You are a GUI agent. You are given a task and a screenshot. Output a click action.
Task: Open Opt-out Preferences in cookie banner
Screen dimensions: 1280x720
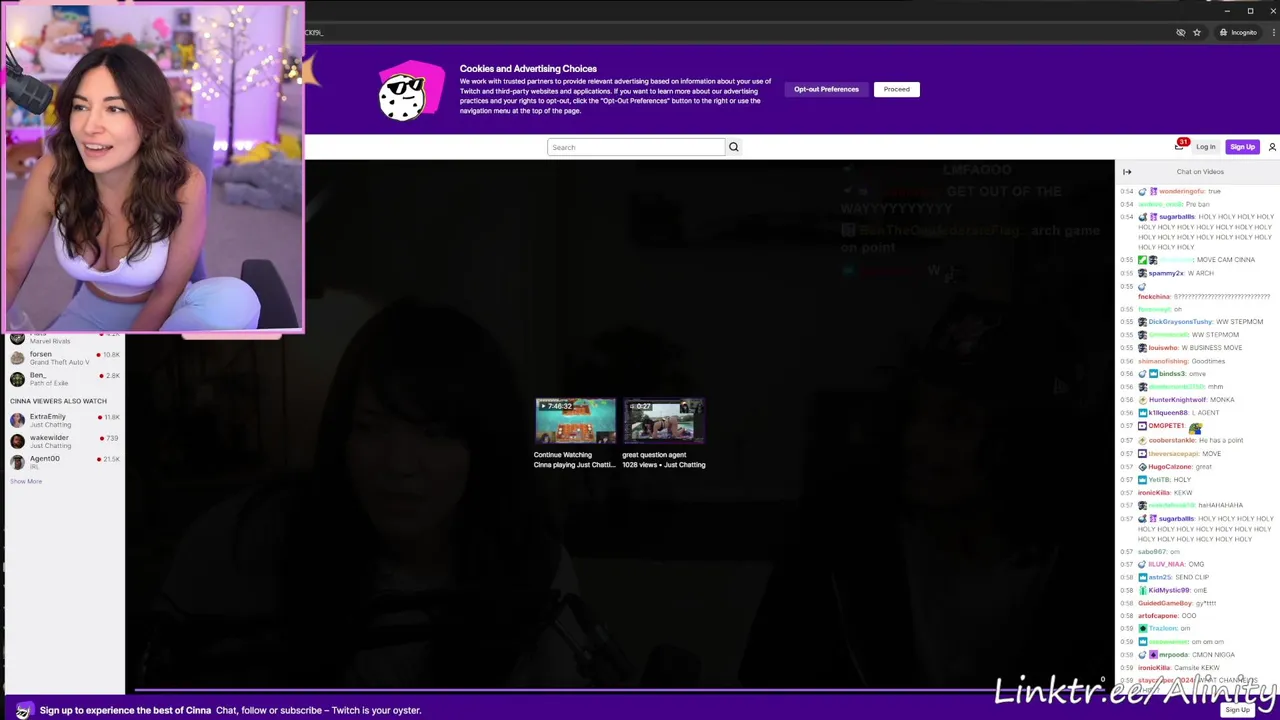tap(826, 89)
